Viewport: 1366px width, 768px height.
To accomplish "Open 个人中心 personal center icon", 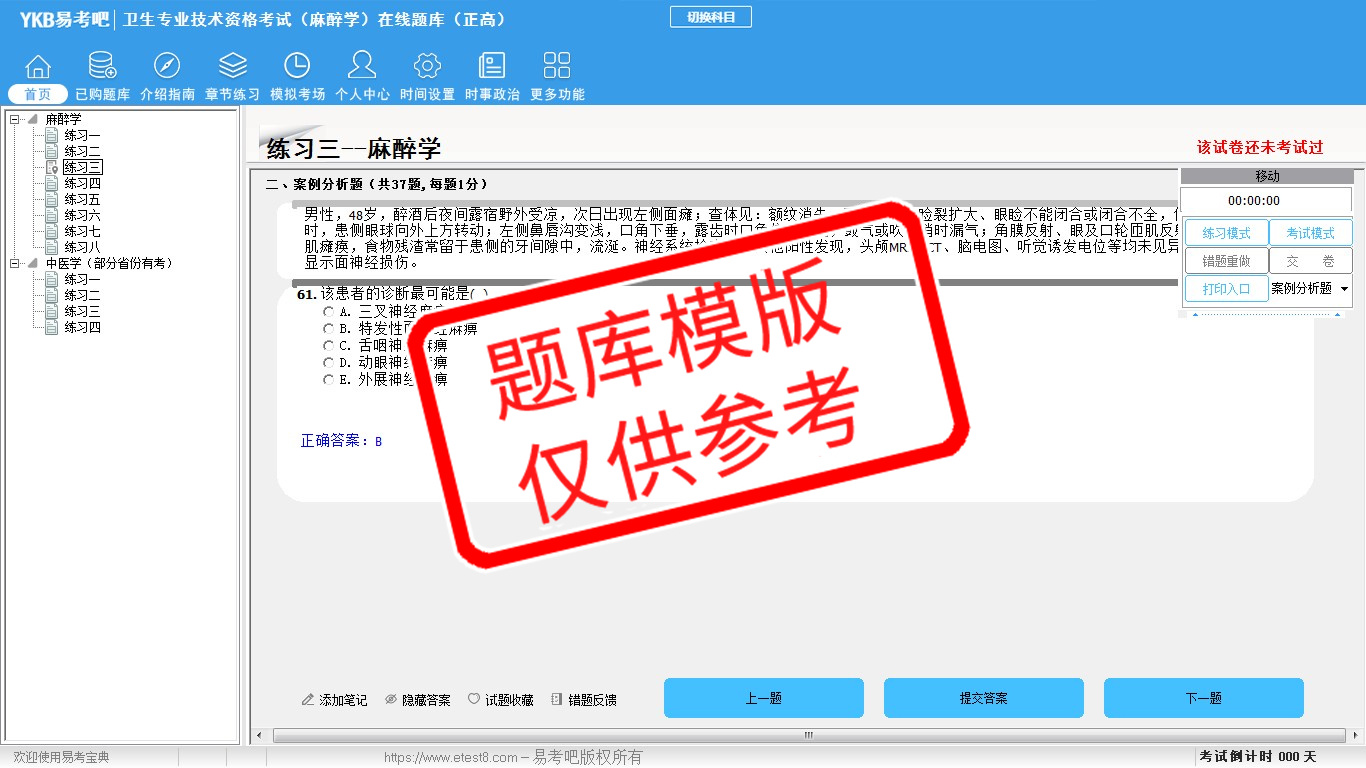I will click(x=362, y=67).
